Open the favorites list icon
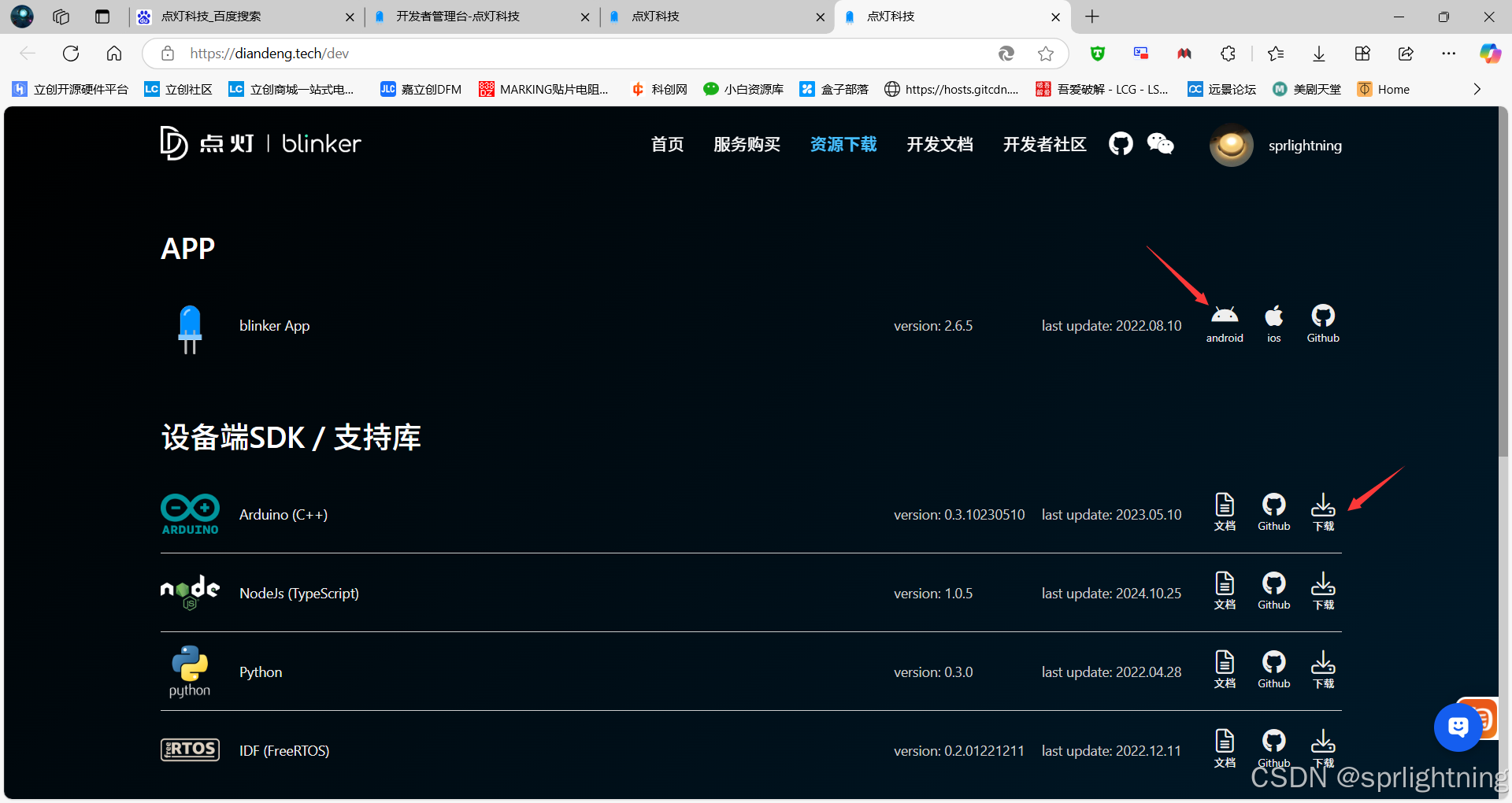1512x803 pixels. point(1276,54)
